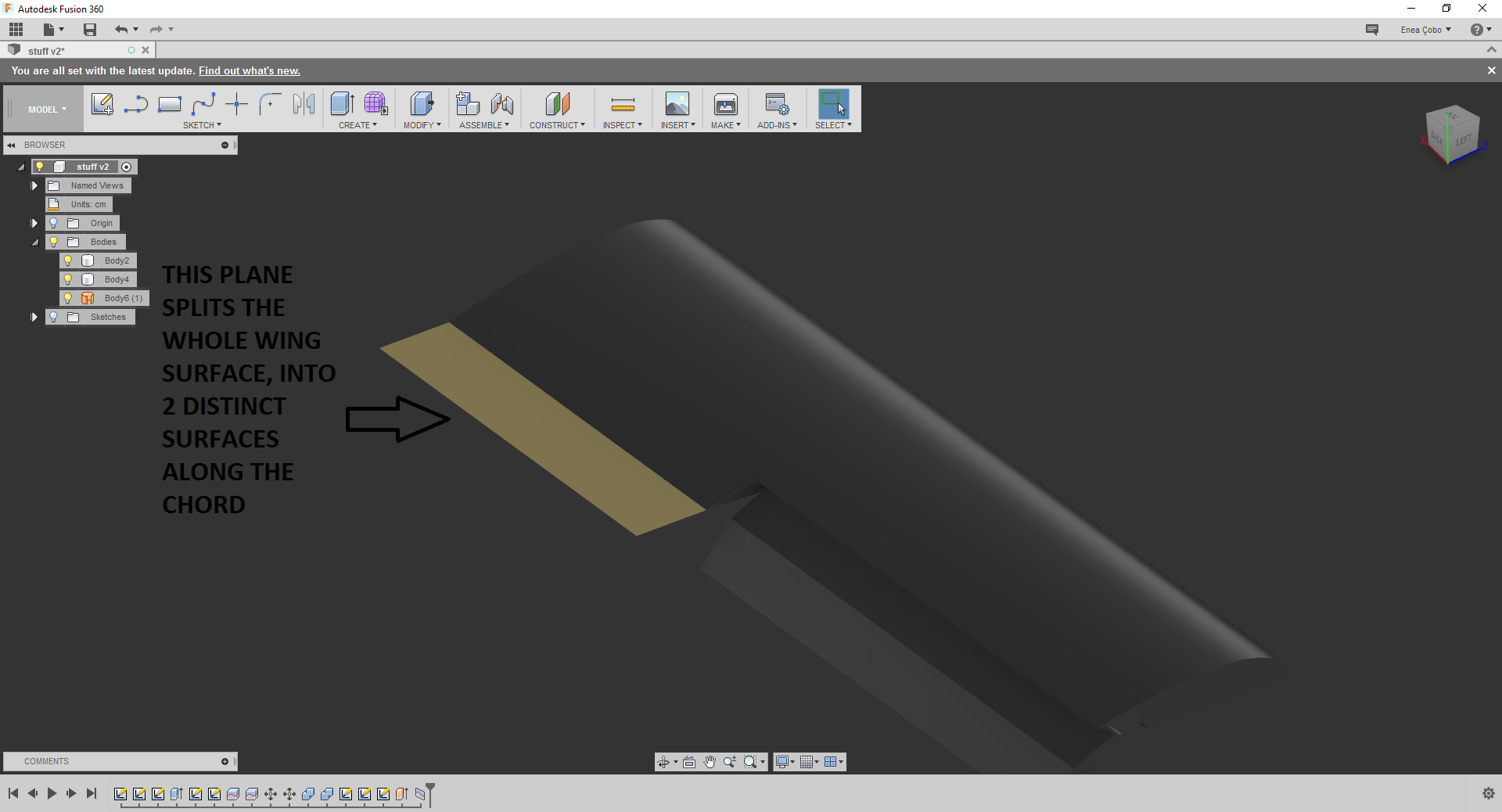The width and height of the screenshot is (1502, 812).
Task: Open the Enea Çobo account dropdown
Action: 1425,30
